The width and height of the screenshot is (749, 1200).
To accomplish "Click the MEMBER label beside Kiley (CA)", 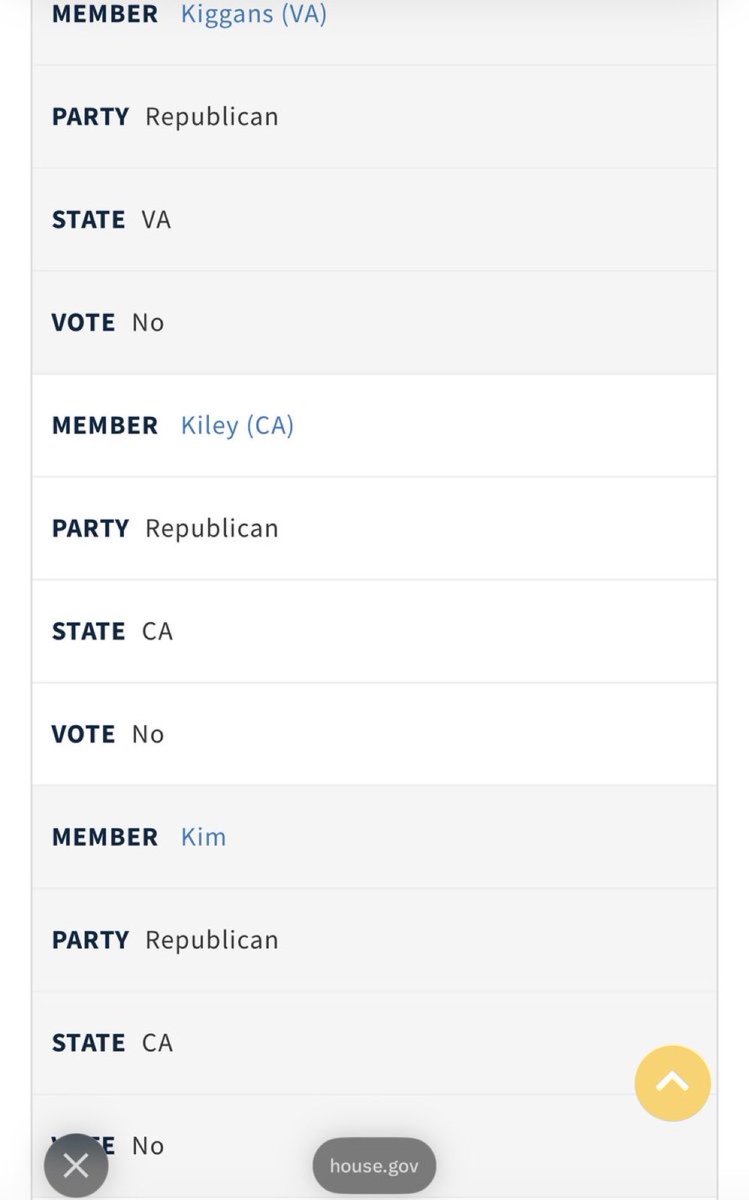I will pyautogui.click(x=105, y=426).
